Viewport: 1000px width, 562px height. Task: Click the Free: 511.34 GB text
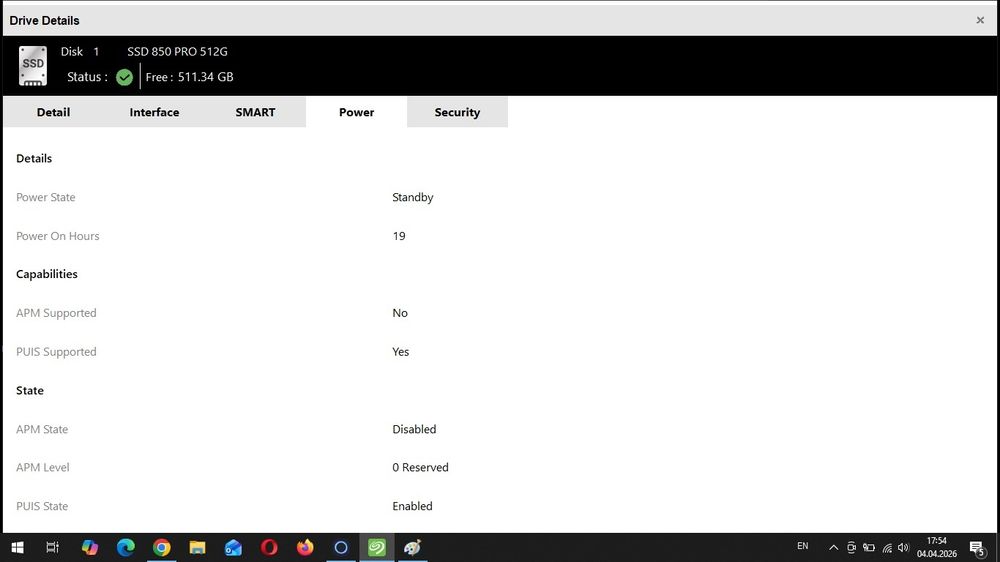point(189,77)
